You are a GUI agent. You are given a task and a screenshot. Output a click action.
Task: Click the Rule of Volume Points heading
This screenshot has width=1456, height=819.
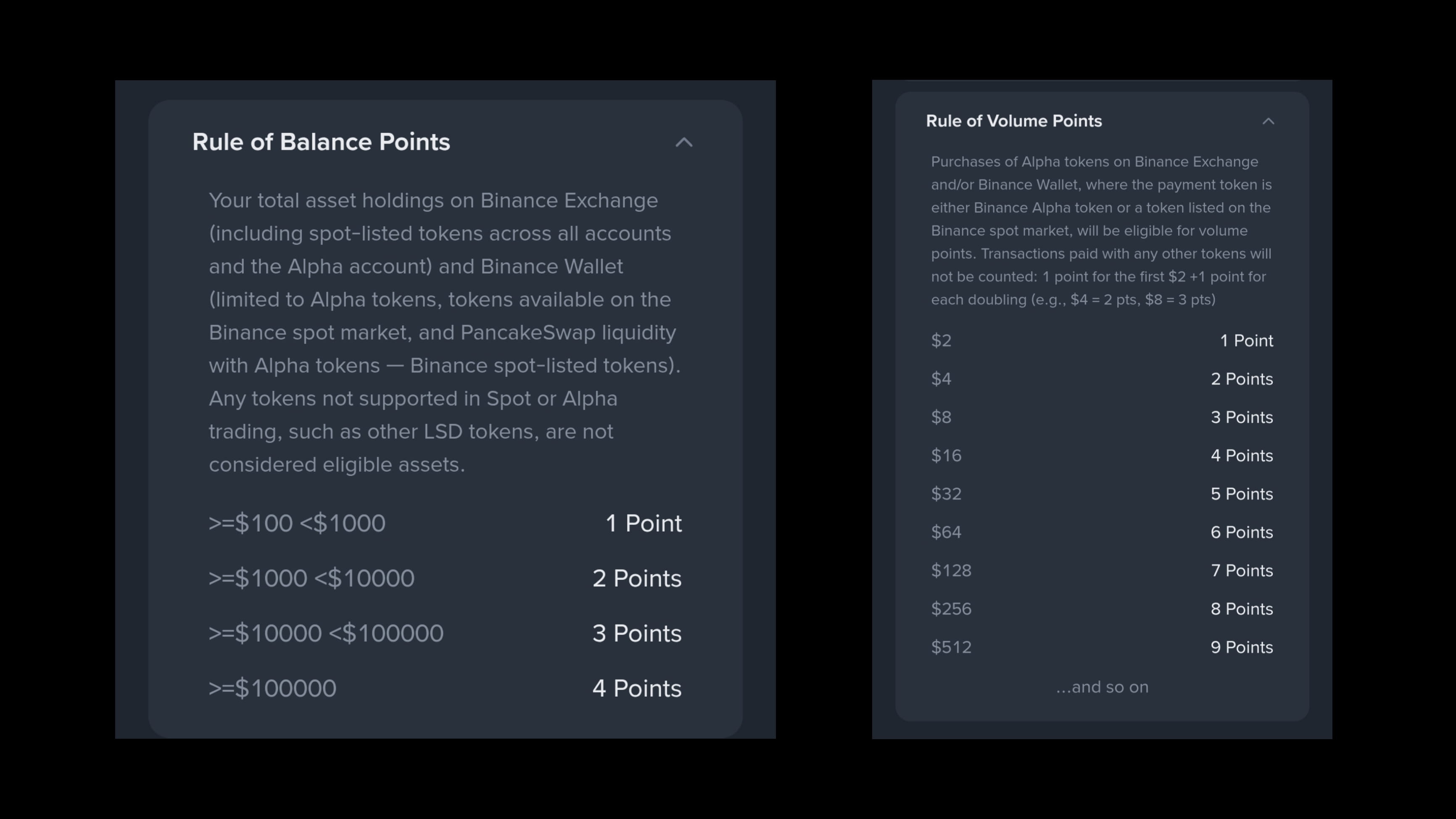pyautogui.click(x=1013, y=121)
